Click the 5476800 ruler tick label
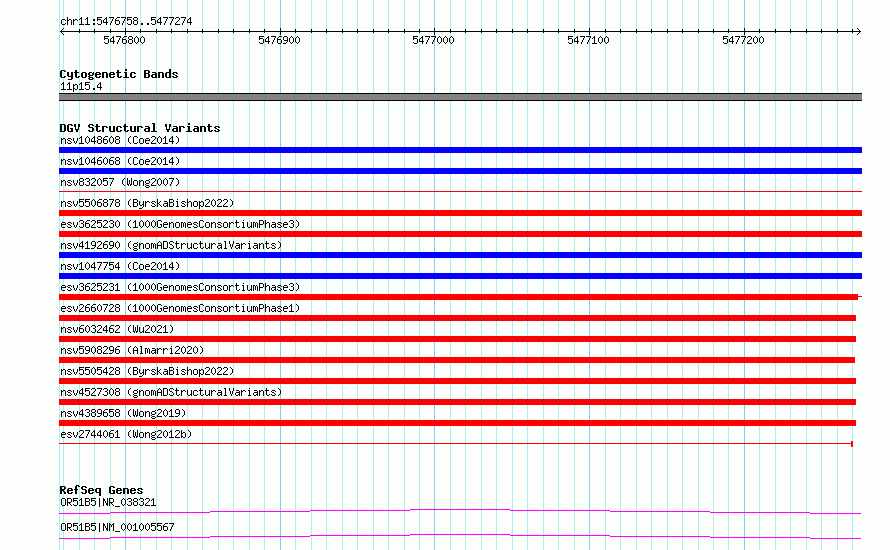Screen dimensions: 890x550 [124, 40]
